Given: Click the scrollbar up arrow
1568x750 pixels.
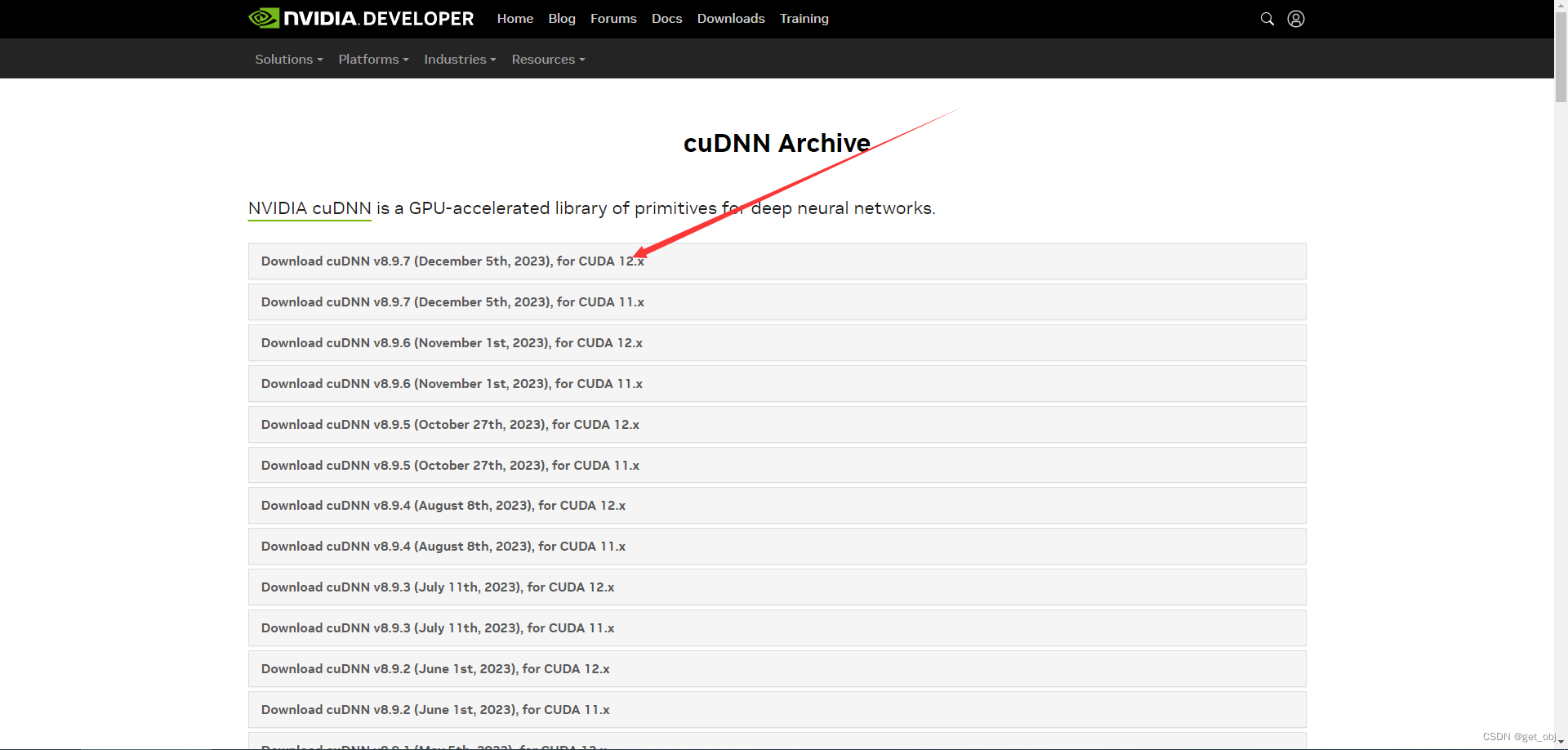Looking at the screenshot, I should pyautogui.click(x=1561, y=5).
